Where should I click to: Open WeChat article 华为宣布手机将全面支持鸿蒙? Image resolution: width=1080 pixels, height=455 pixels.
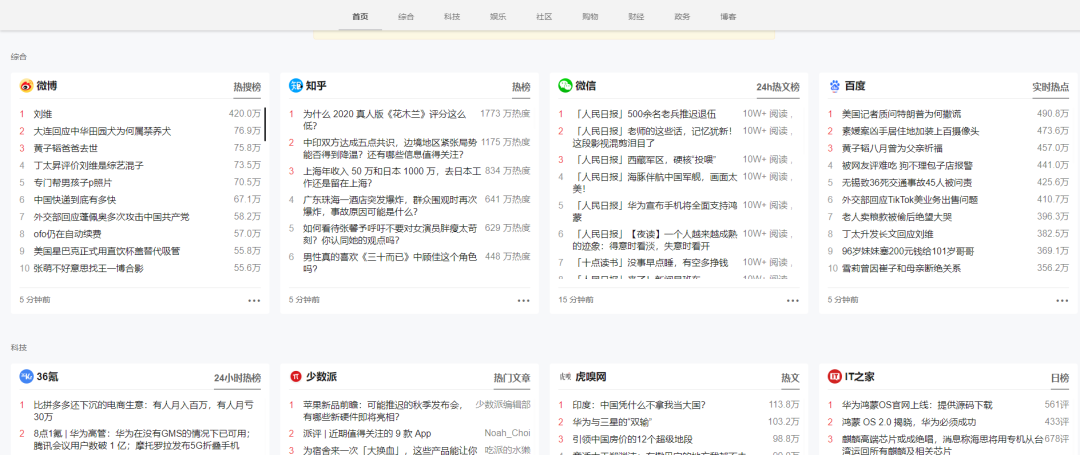[x=655, y=211]
